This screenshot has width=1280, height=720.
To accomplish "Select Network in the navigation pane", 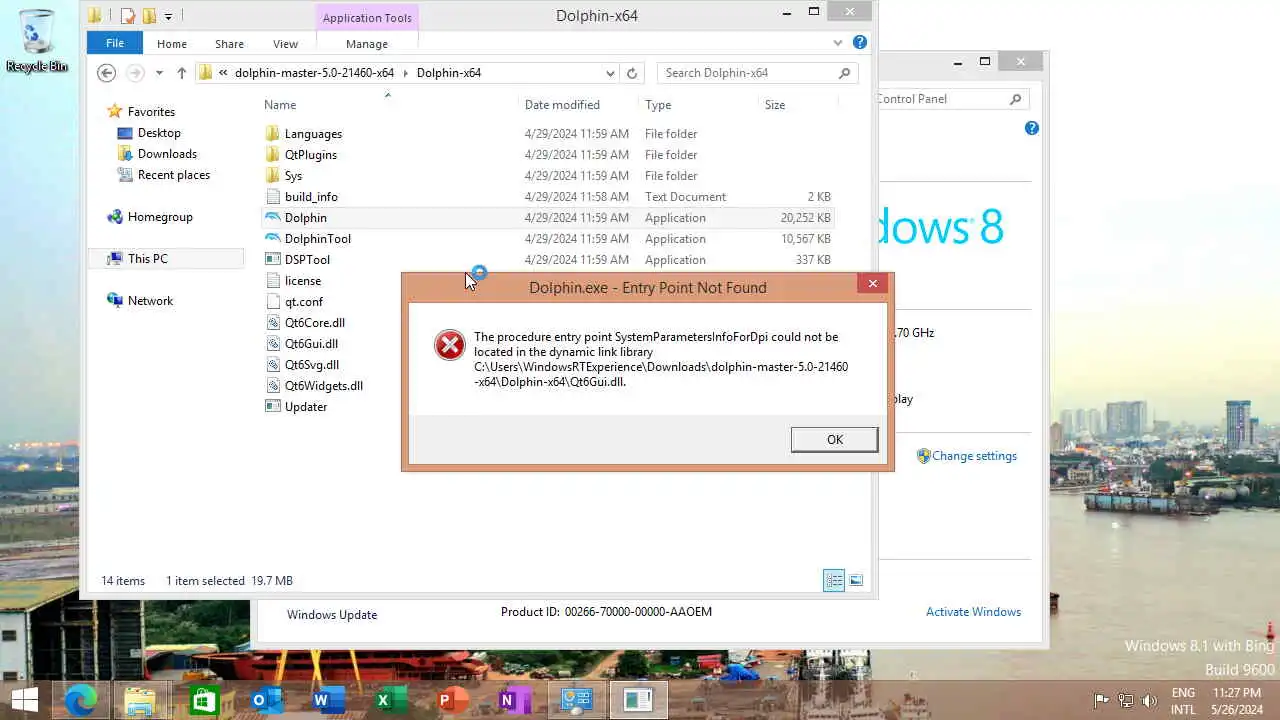I will (150, 301).
